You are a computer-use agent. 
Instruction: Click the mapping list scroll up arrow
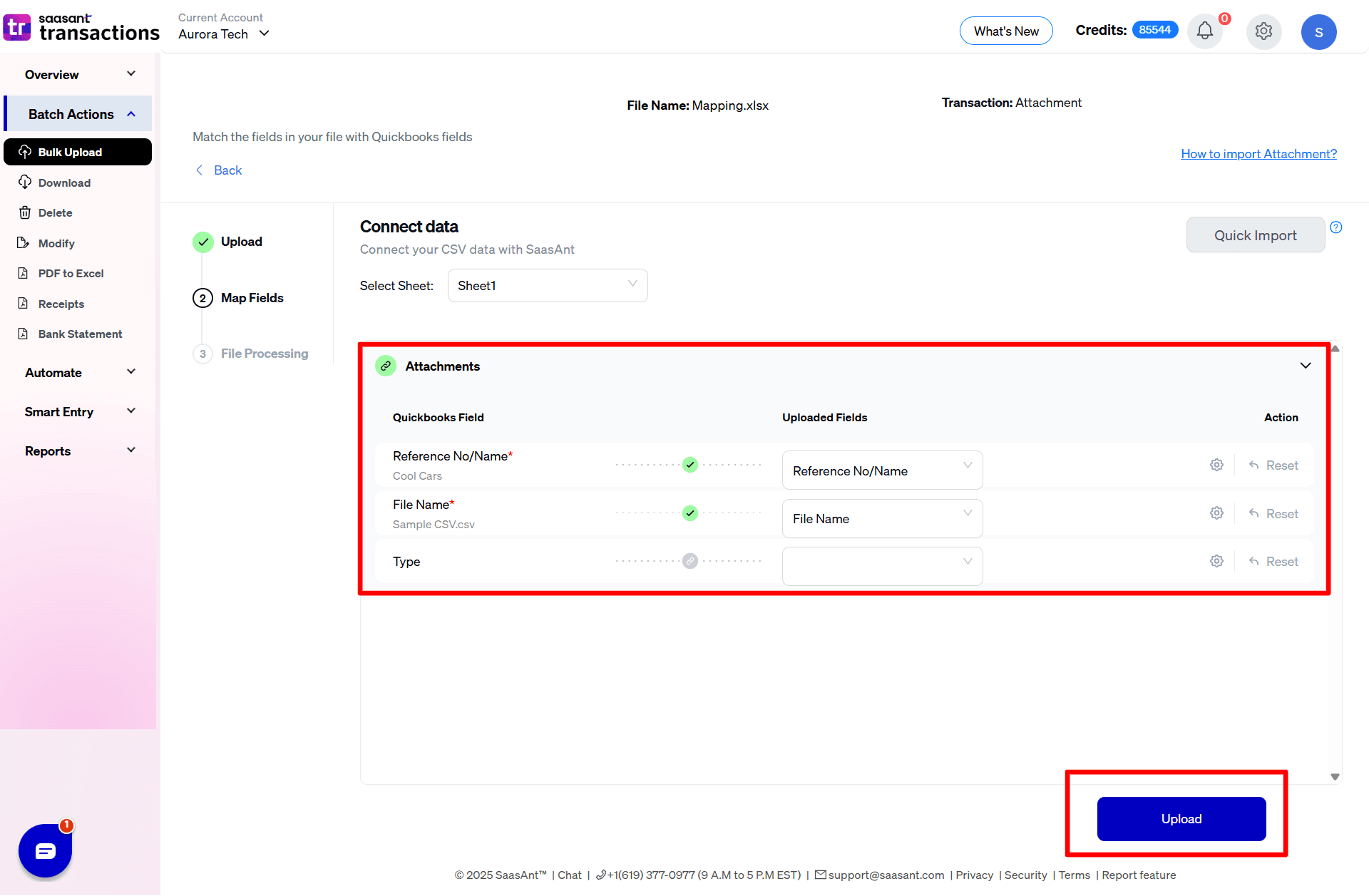[1335, 349]
